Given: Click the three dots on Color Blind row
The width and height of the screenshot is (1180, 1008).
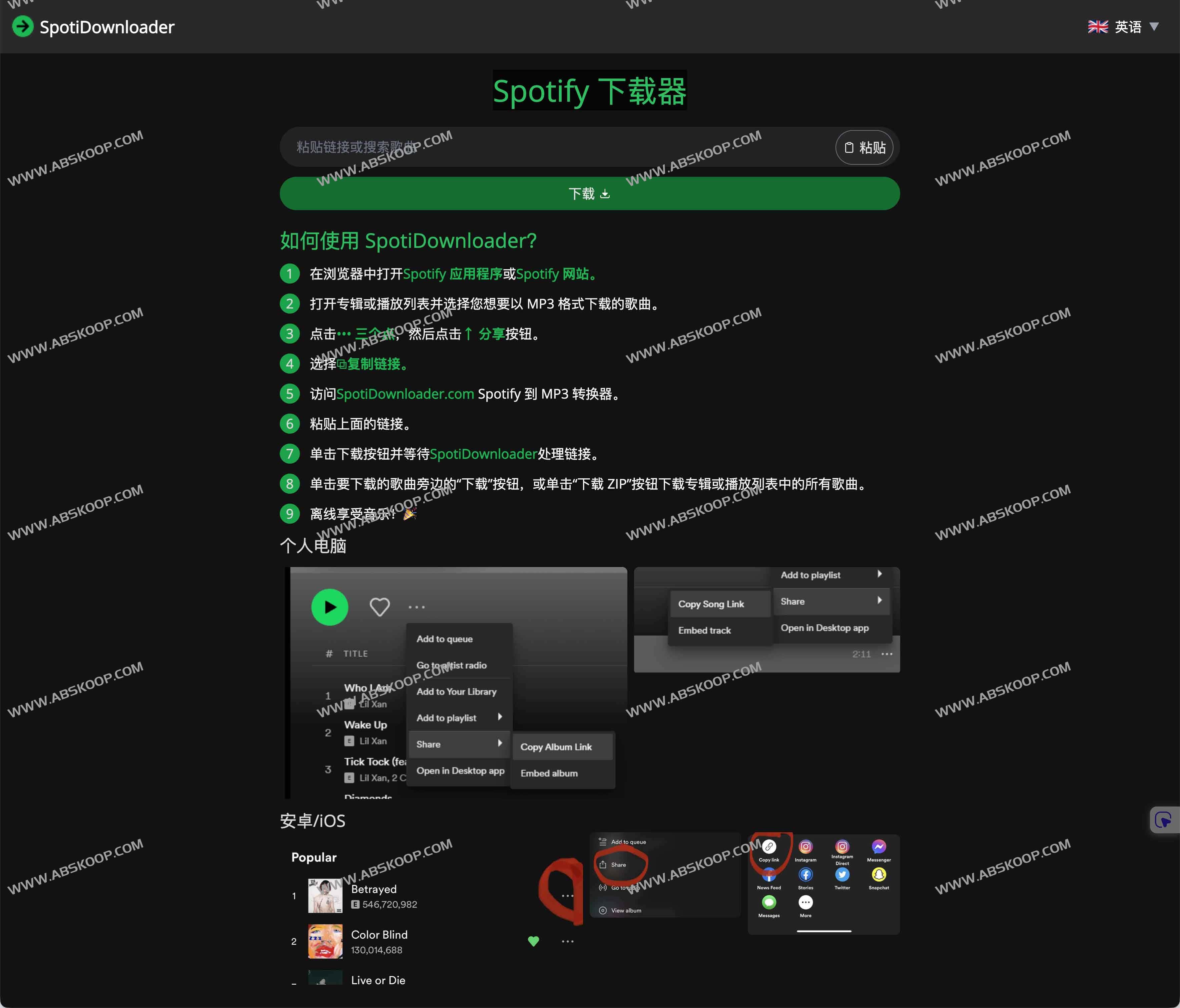Looking at the screenshot, I should (568, 941).
